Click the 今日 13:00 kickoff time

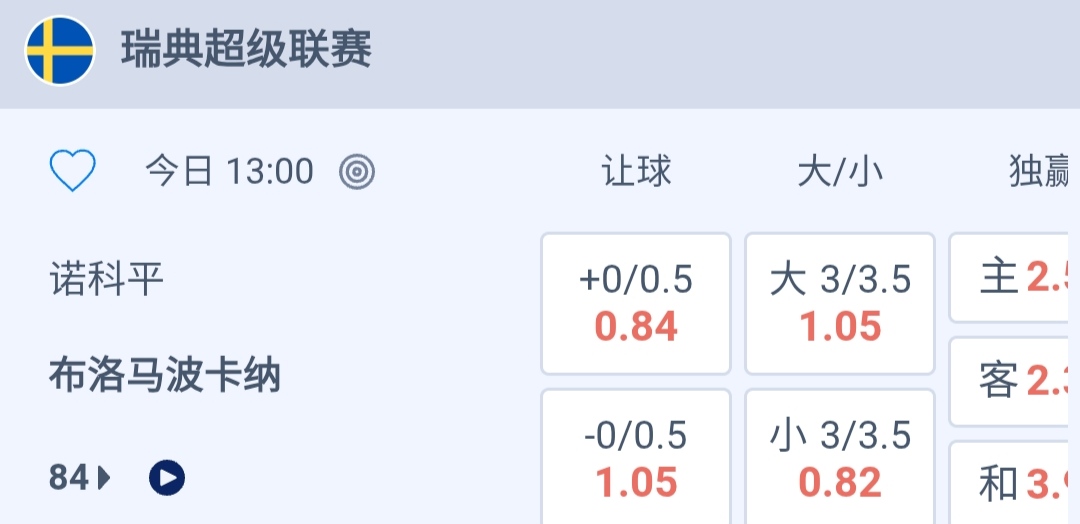coord(229,172)
